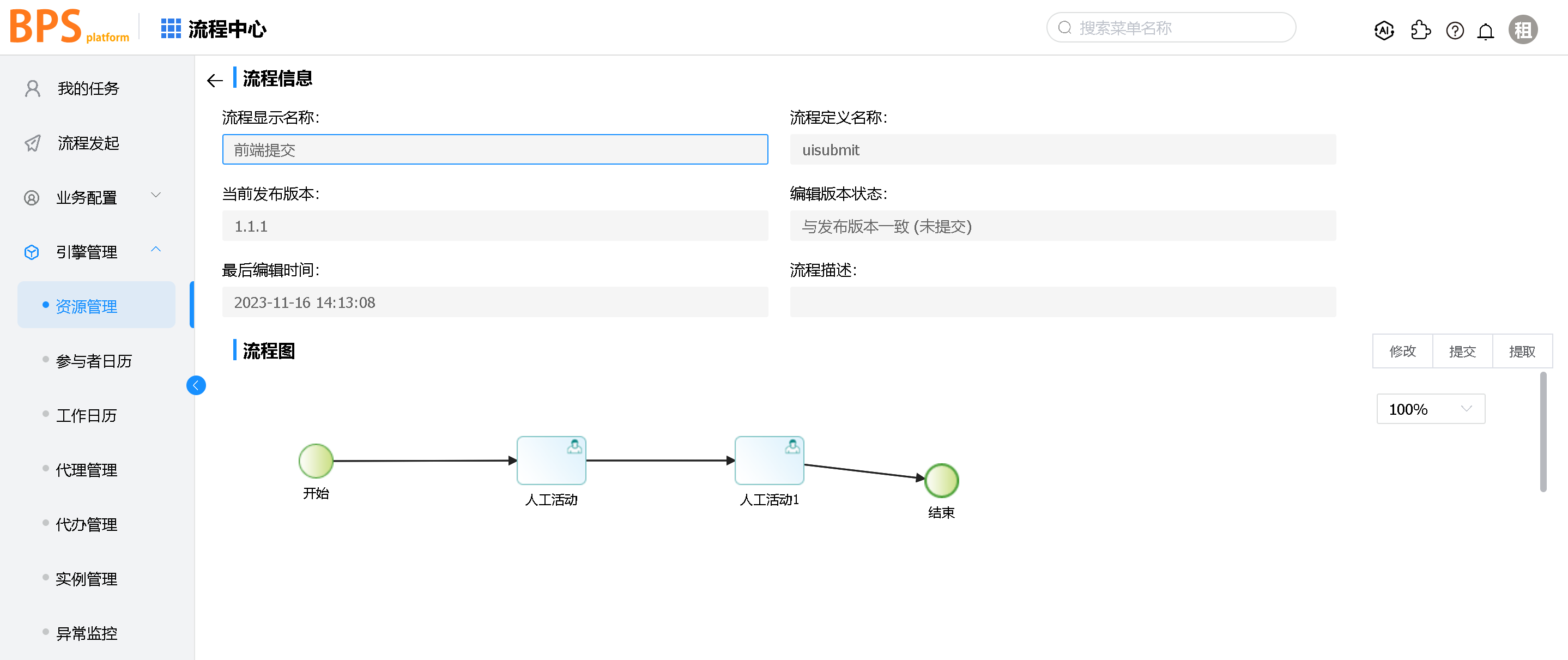The width and height of the screenshot is (1568, 660).
Task: Select the 引擎管理 cube icon
Action: 32,251
